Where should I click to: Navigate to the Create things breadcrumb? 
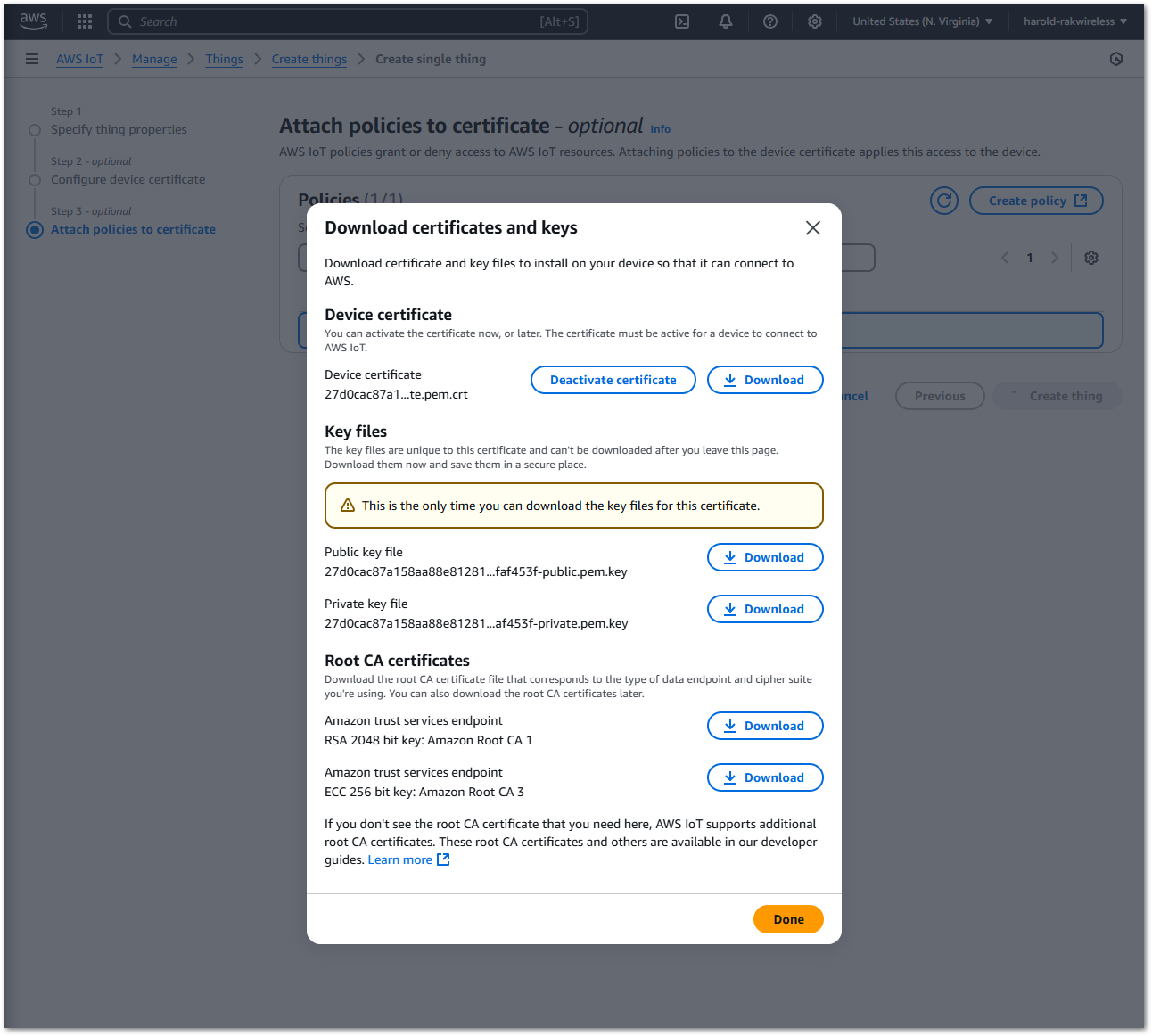309,59
